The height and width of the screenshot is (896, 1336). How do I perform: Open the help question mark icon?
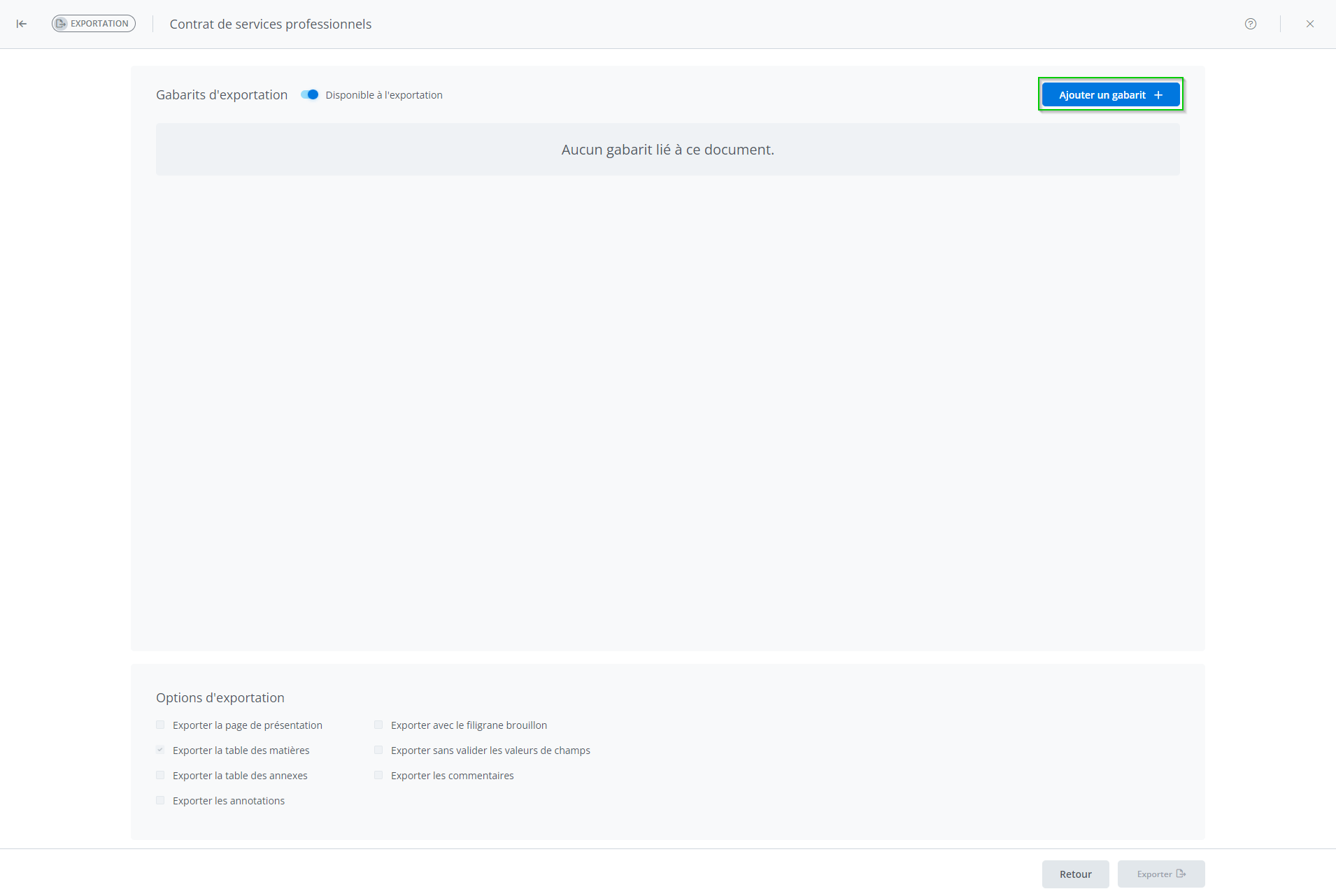[1251, 24]
